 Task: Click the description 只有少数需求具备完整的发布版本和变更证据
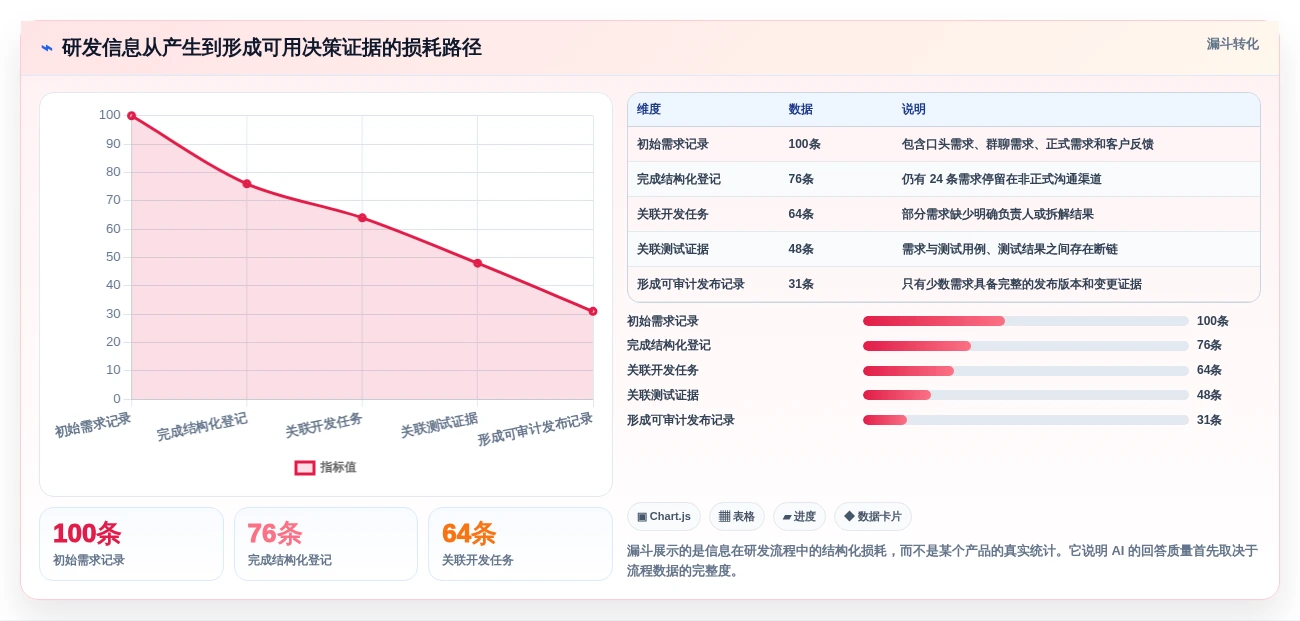pos(1022,284)
